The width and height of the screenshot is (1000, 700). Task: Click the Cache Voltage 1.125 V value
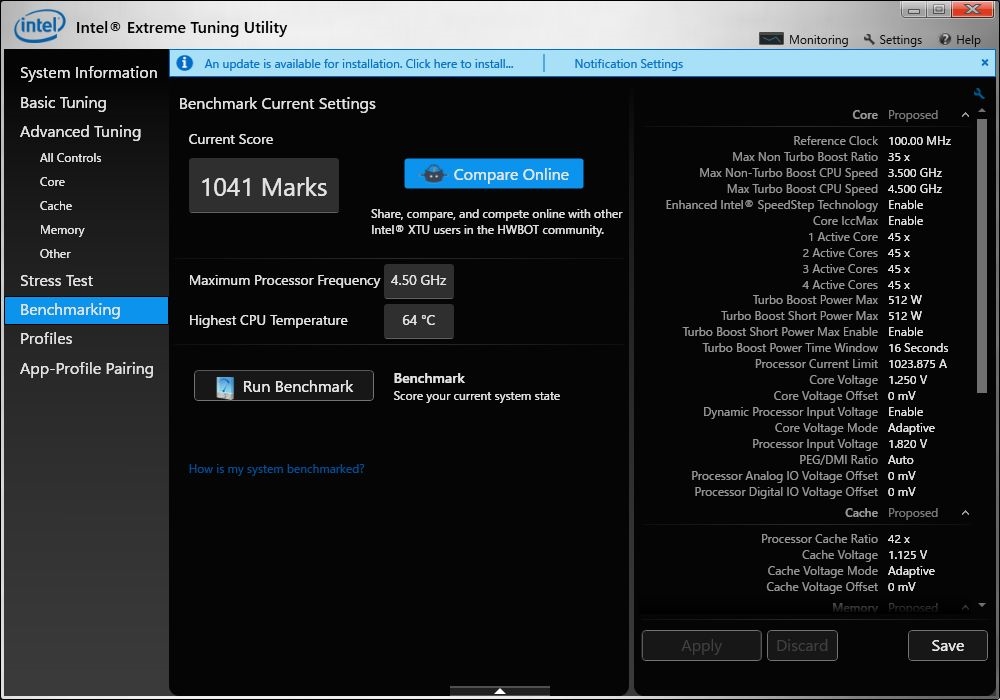[907, 555]
